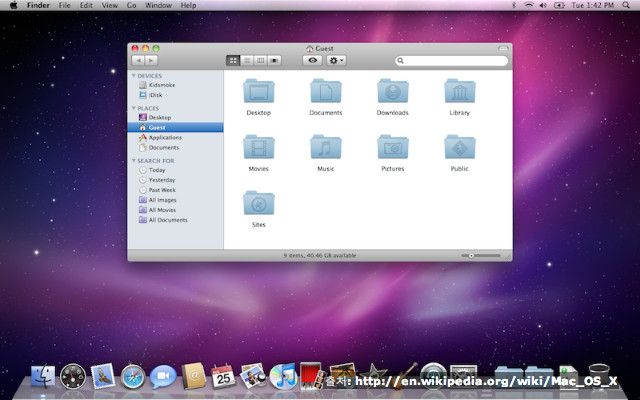Image resolution: width=640 pixels, height=400 pixels.
Task: Open the Finder menu
Action: pyautogui.click(x=38, y=5)
